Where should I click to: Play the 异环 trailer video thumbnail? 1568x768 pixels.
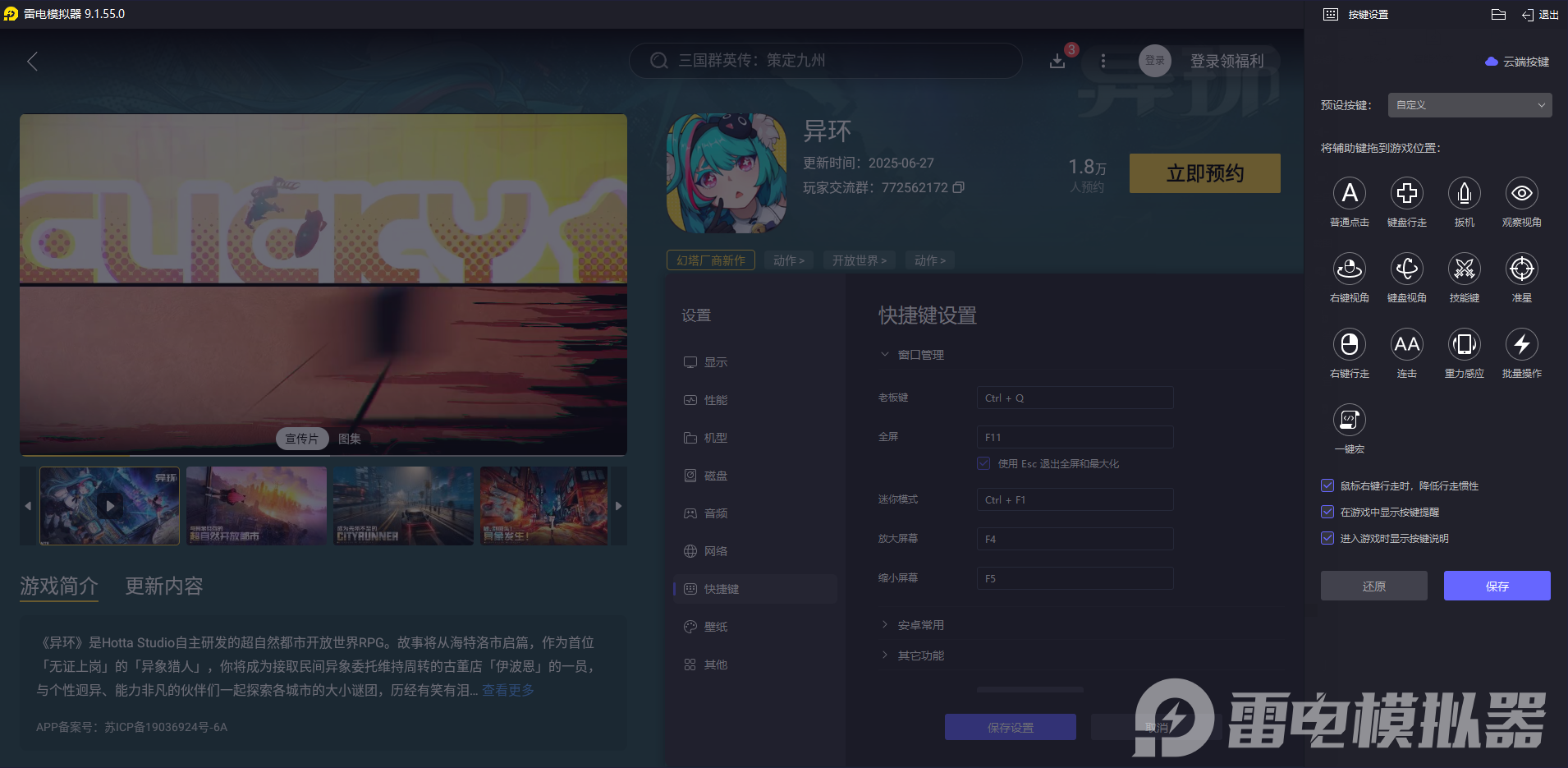(x=109, y=505)
